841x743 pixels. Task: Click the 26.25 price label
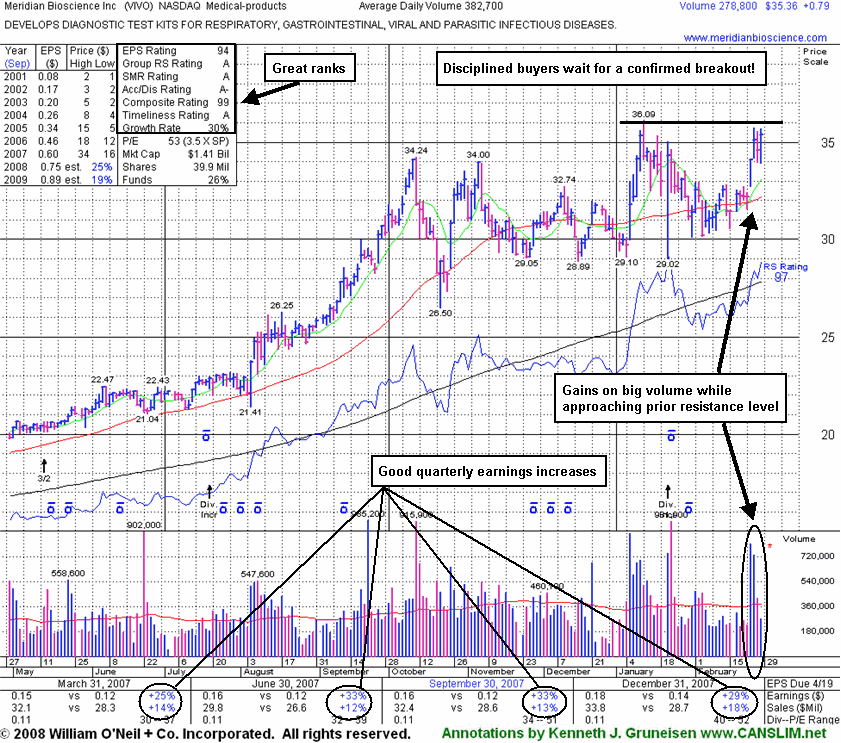(282, 305)
